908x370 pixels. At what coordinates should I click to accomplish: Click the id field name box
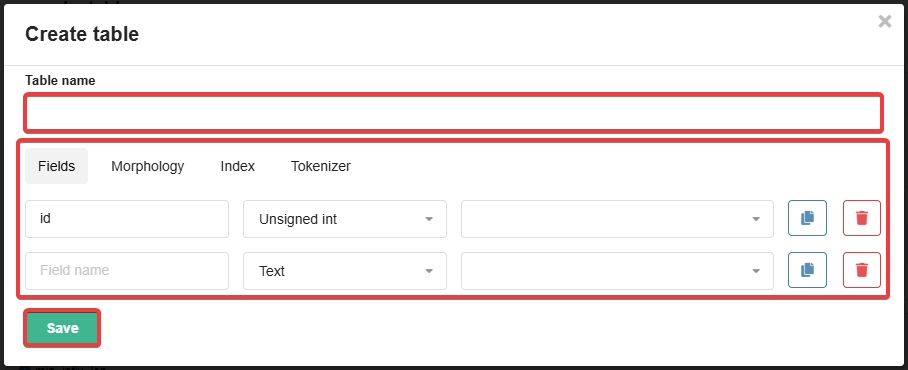(127, 219)
